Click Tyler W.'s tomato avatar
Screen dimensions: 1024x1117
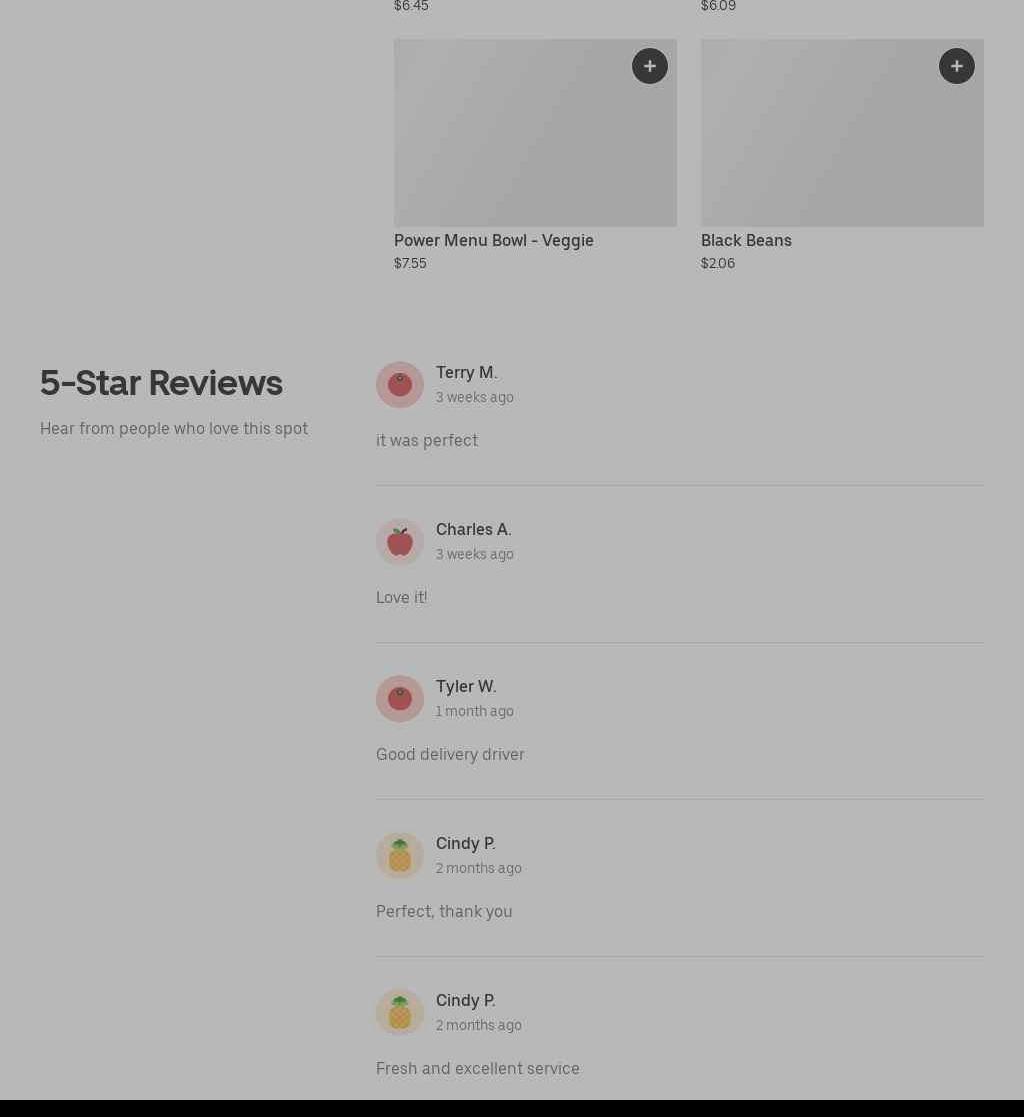(400, 699)
